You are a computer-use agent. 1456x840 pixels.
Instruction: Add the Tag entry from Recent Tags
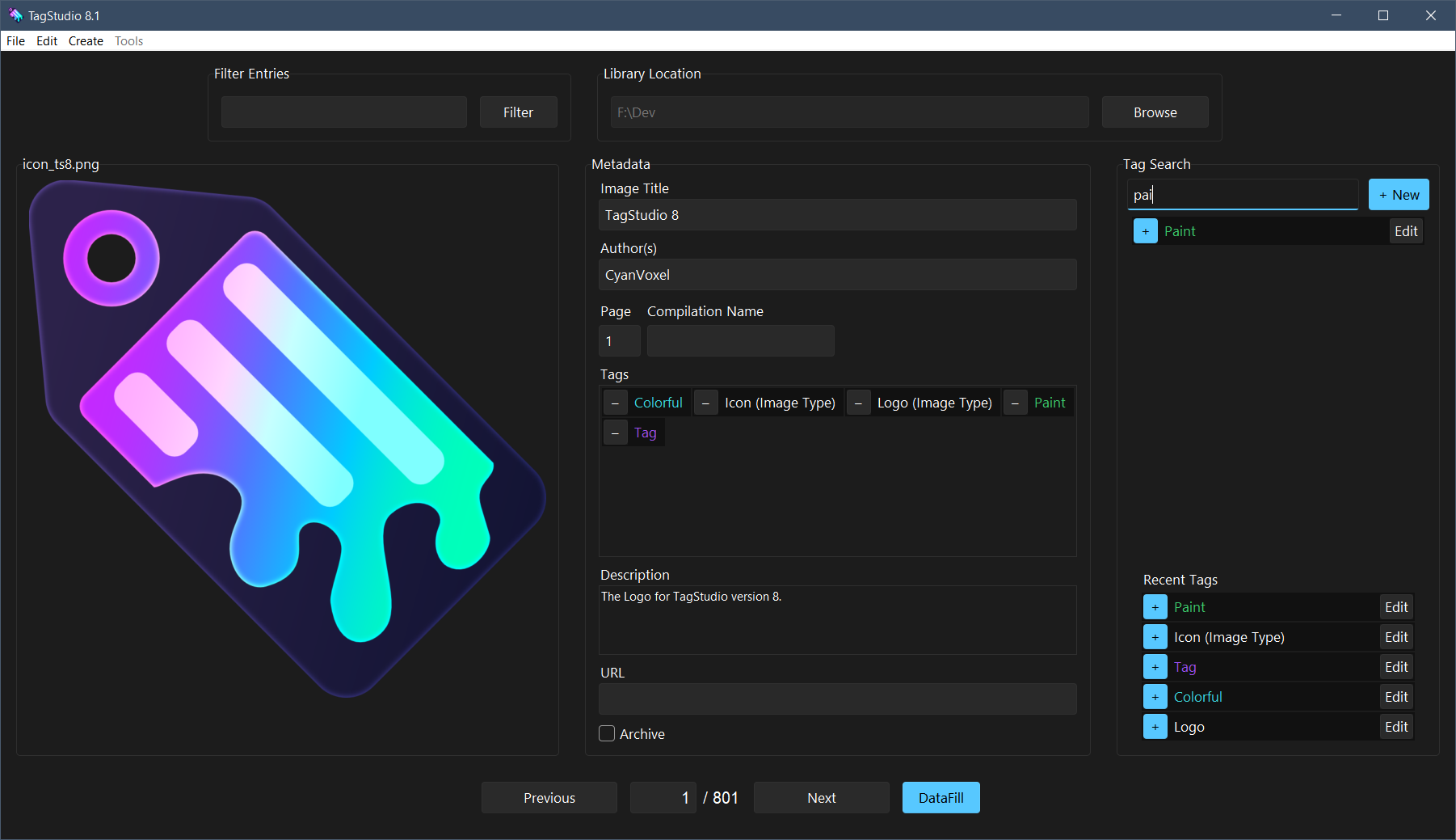[1155, 667]
